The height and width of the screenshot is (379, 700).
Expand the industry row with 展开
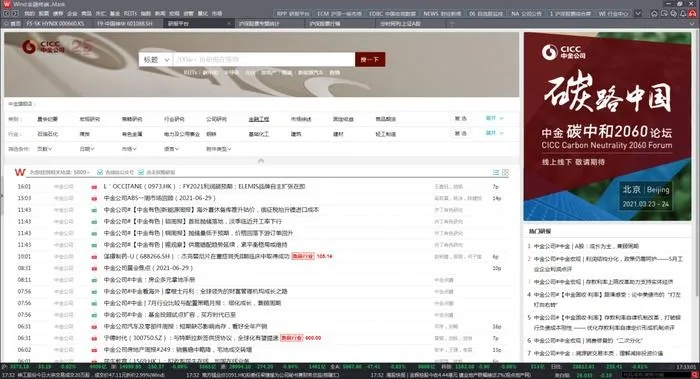494,133
